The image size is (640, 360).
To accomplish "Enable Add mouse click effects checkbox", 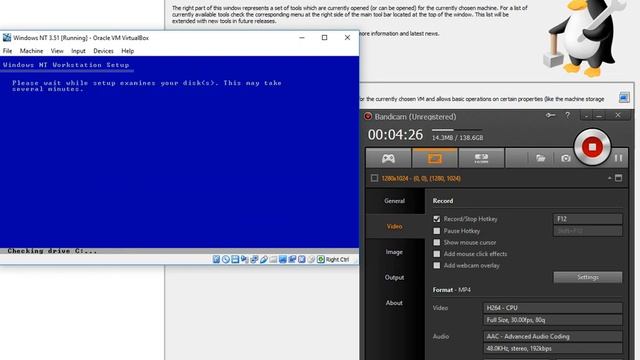I will pyautogui.click(x=437, y=254).
